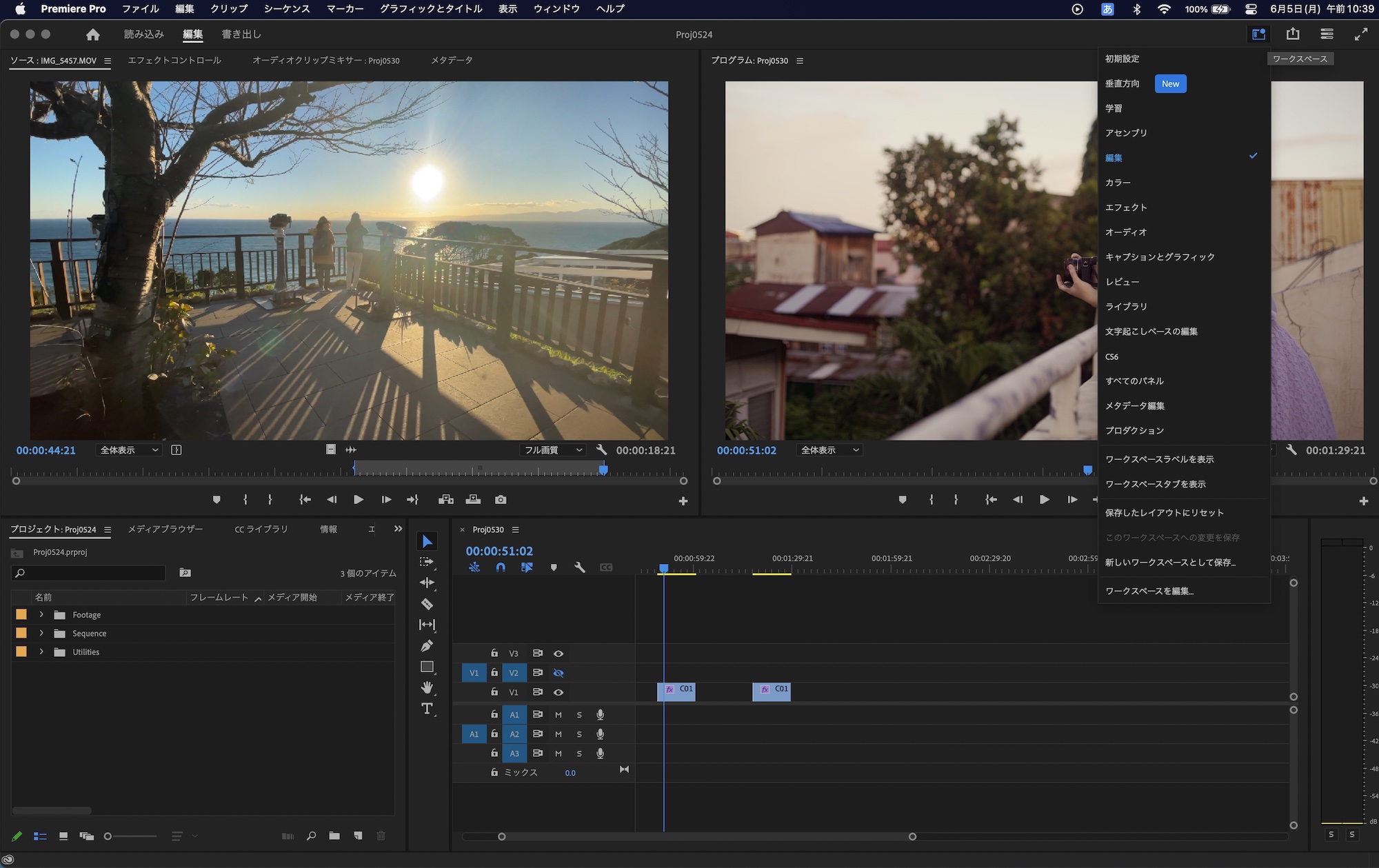Toggle the timeline Snap magnet icon
The height and width of the screenshot is (868, 1379).
(x=501, y=567)
